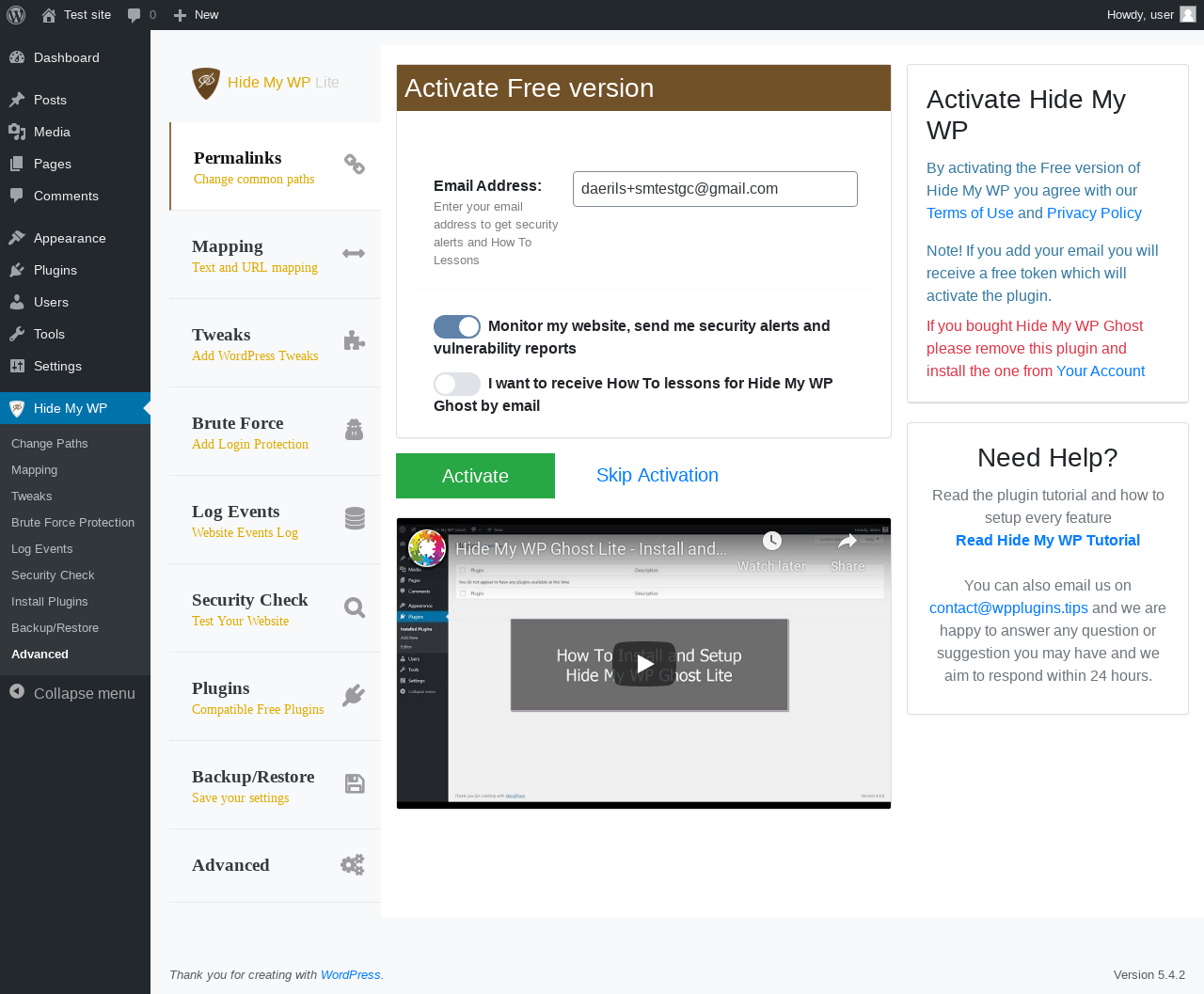Image resolution: width=1204 pixels, height=994 pixels.
Task: Click the Appearance paintbrush icon
Action: tap(17, 238)
